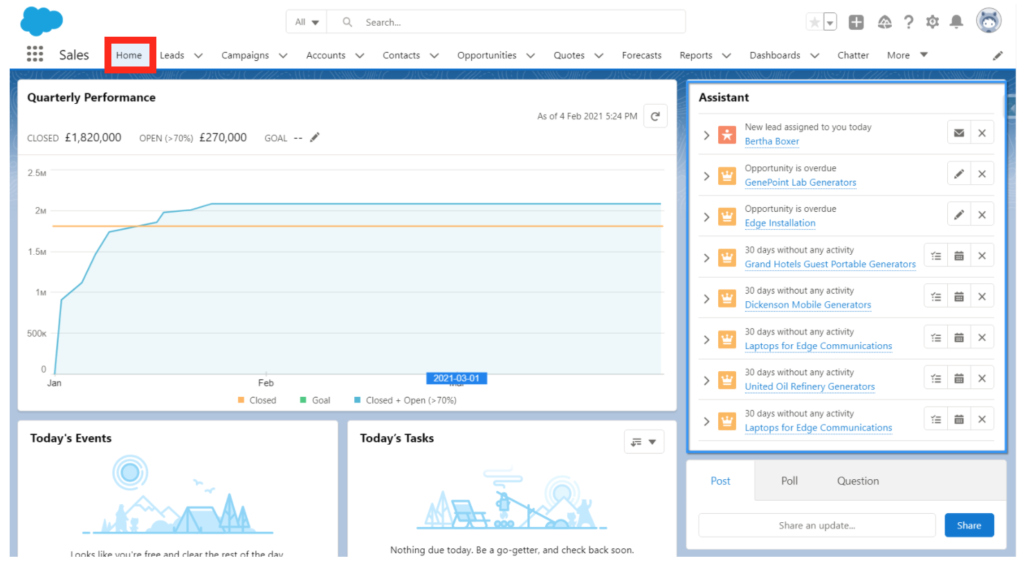1024x572 pixels.
Task: Create task for Dickenson Mobile Generators
Action: click(x=936, y=296)
